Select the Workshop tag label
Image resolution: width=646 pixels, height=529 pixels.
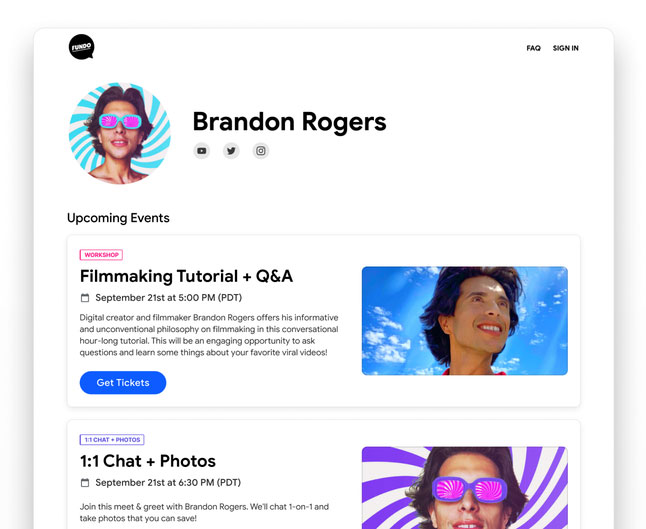click(101, 255)
